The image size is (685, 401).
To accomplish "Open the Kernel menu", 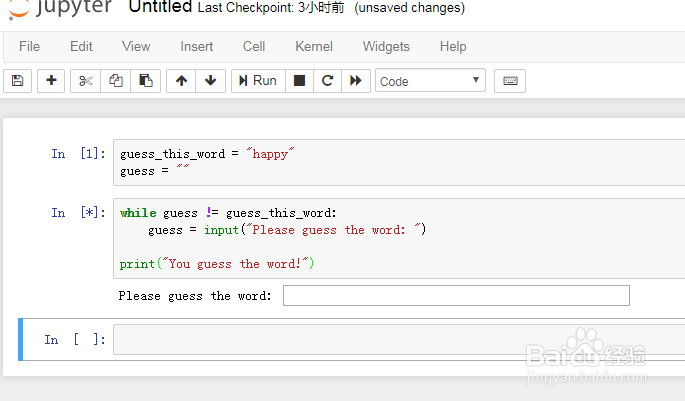I will click(314, 46).
